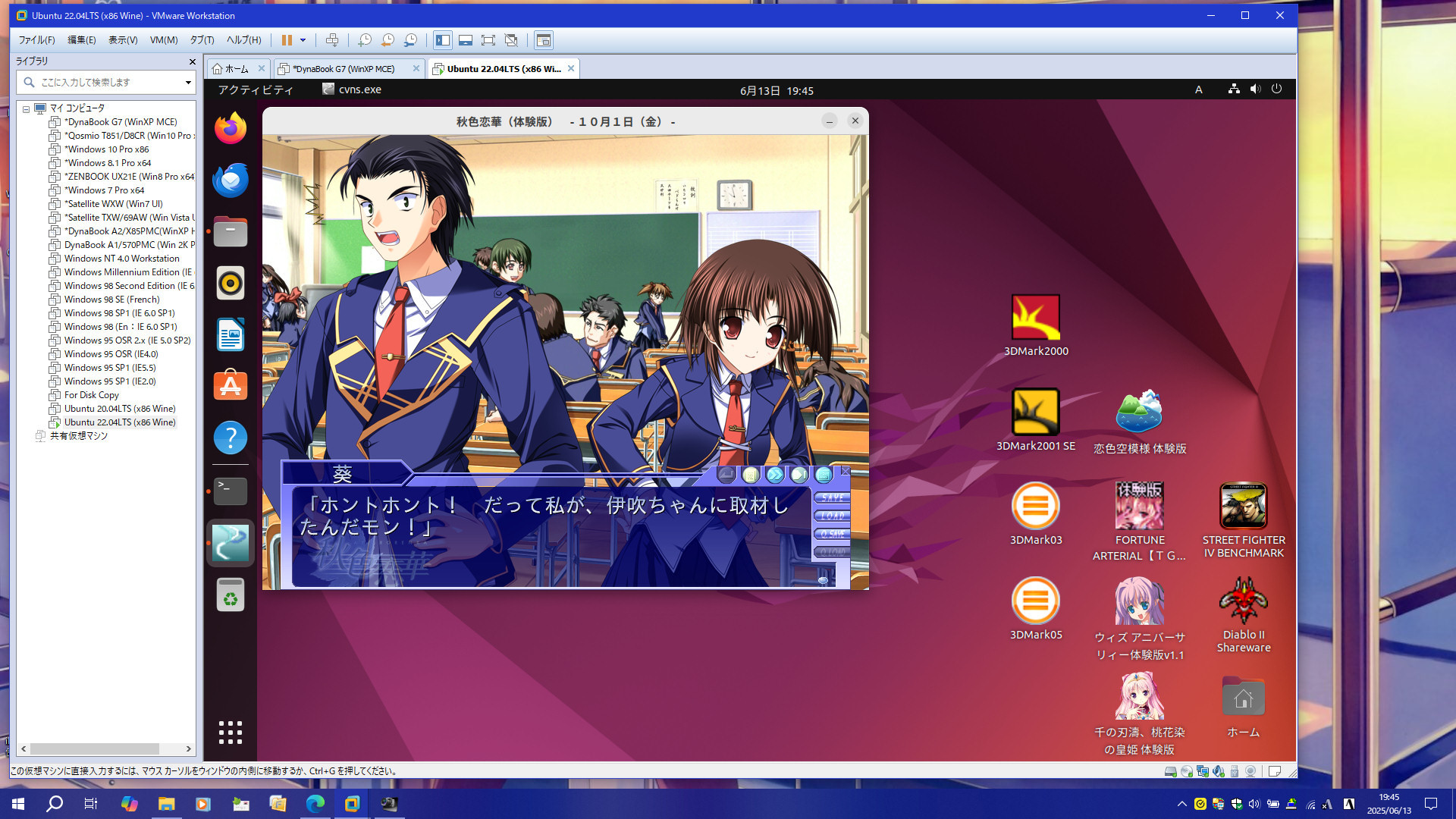Open the game's config (panel) round button
The height and width of the screenshot is (819, 1456).
(824, 475)
